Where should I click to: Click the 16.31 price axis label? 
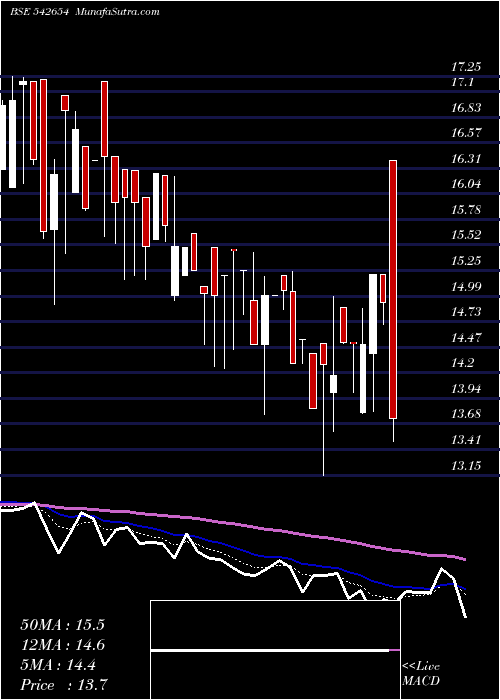click(x=466, y=159)
